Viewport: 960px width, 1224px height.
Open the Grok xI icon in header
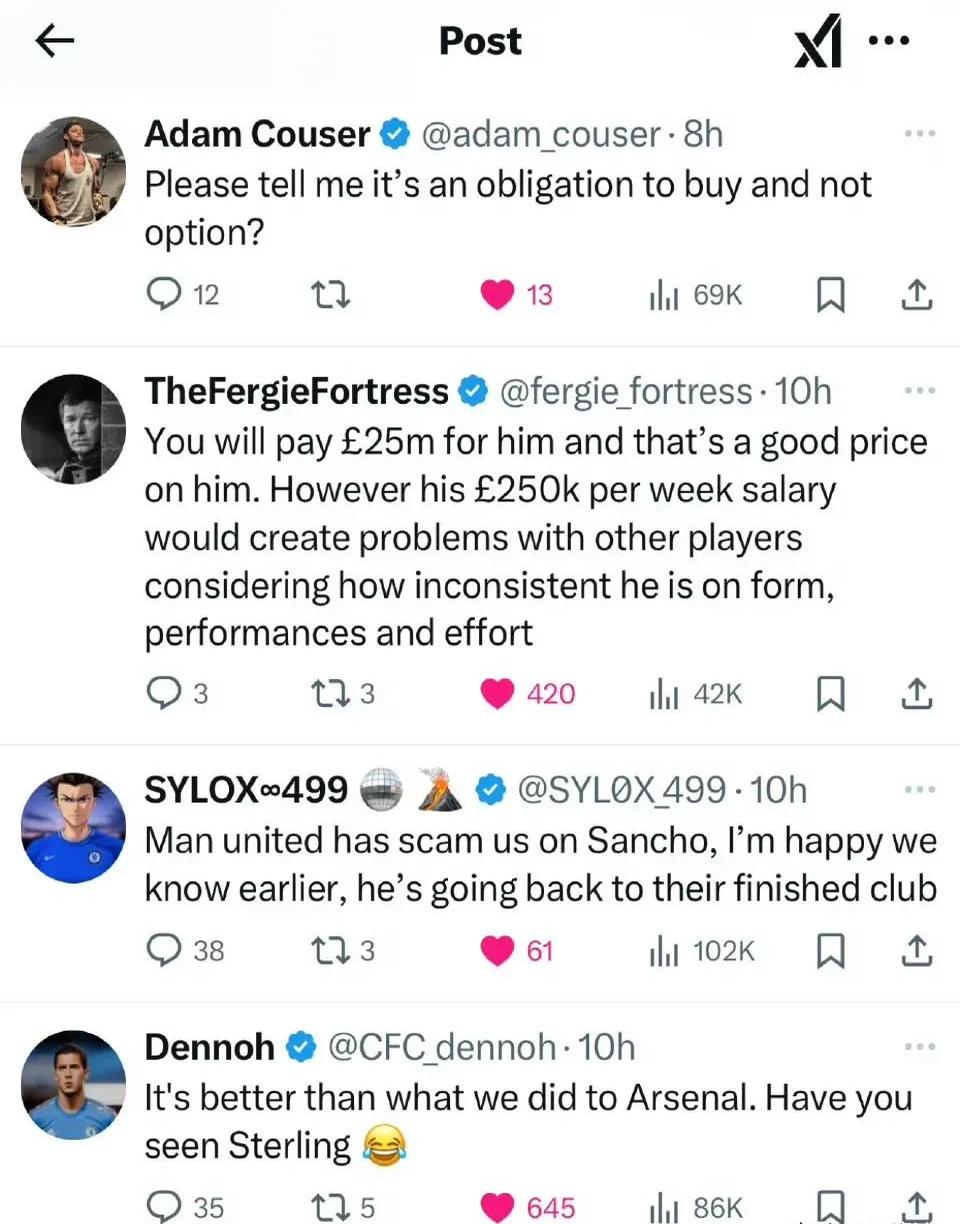click(817, 45)
